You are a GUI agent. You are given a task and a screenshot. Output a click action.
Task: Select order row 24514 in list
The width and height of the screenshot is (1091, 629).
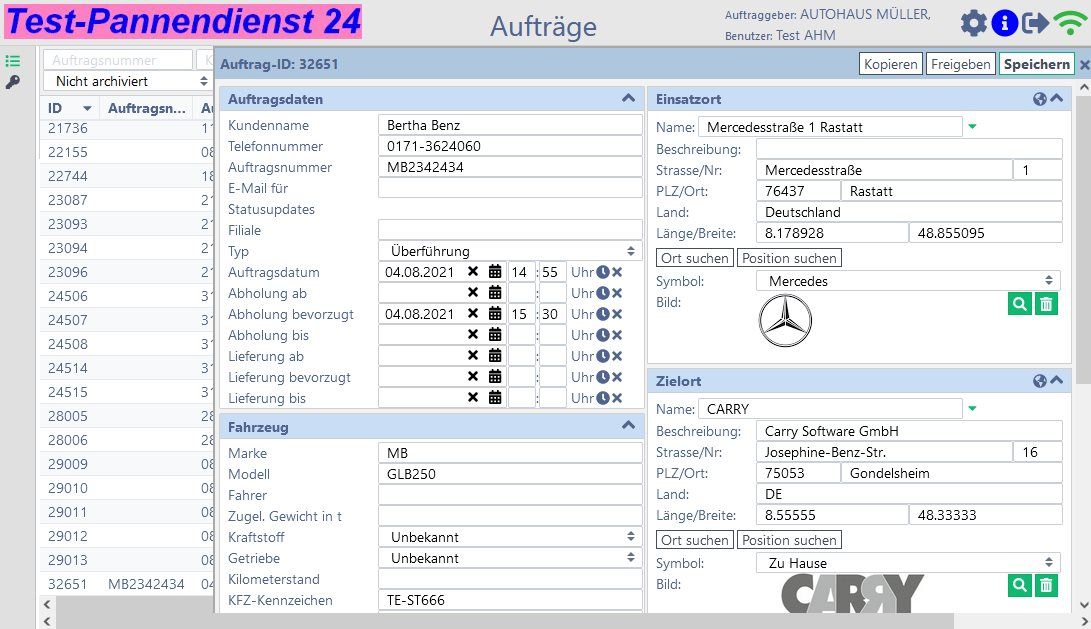[x=127, y=368]
